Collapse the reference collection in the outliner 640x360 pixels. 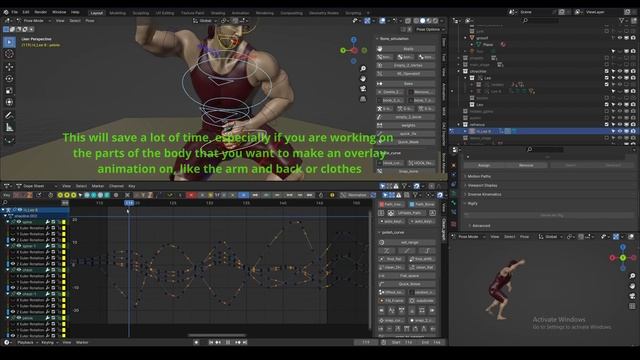click(x=459, y=125)
